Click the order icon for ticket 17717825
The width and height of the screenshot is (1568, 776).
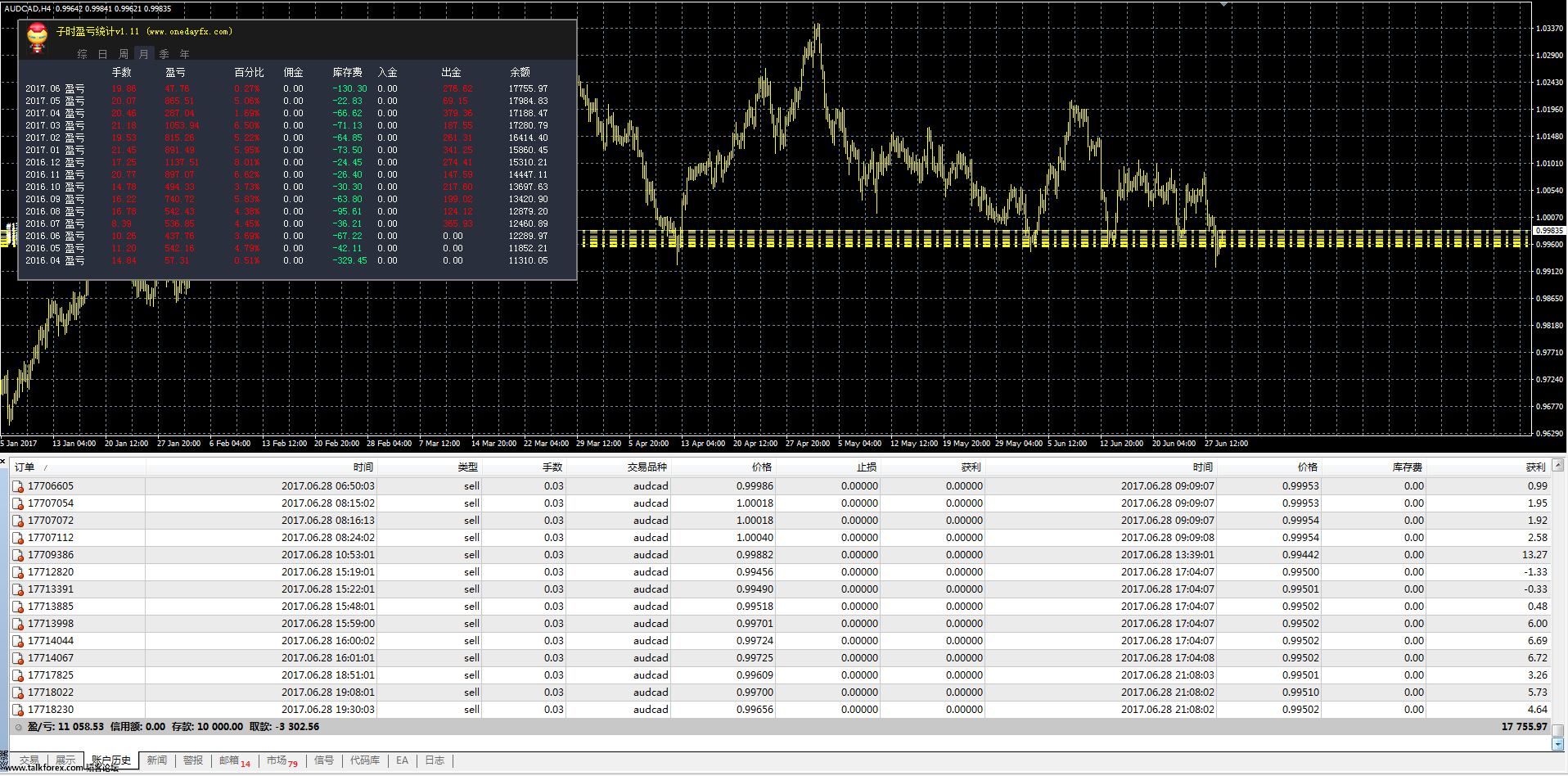[18, 675]
